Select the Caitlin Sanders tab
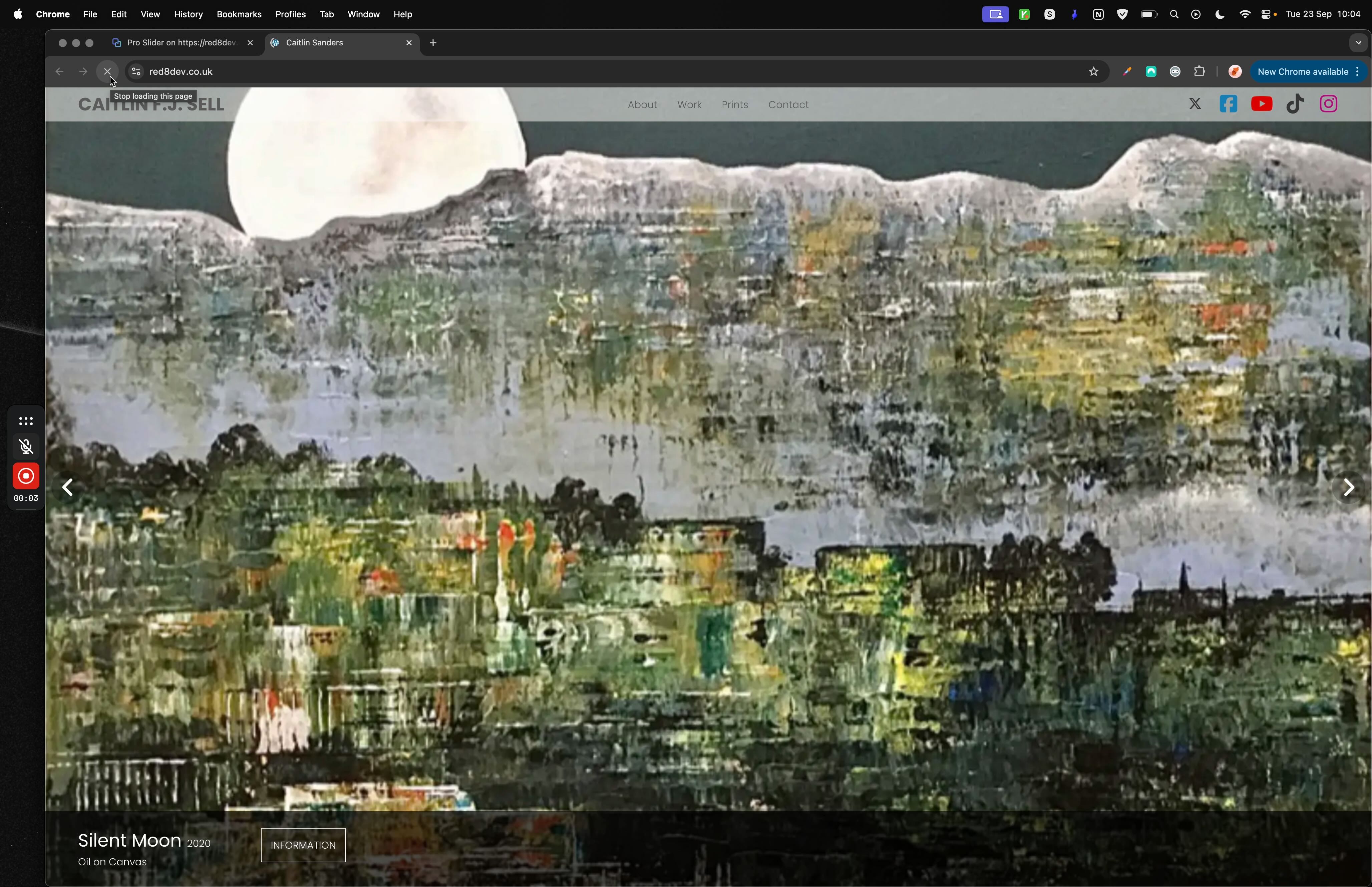Screen dimensions: 1372x887 click(x=342, y=43)
